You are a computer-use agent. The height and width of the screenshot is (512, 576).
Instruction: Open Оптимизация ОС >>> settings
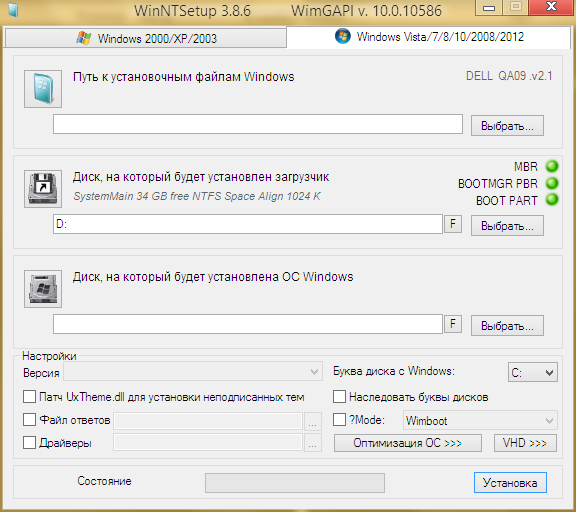408,443
